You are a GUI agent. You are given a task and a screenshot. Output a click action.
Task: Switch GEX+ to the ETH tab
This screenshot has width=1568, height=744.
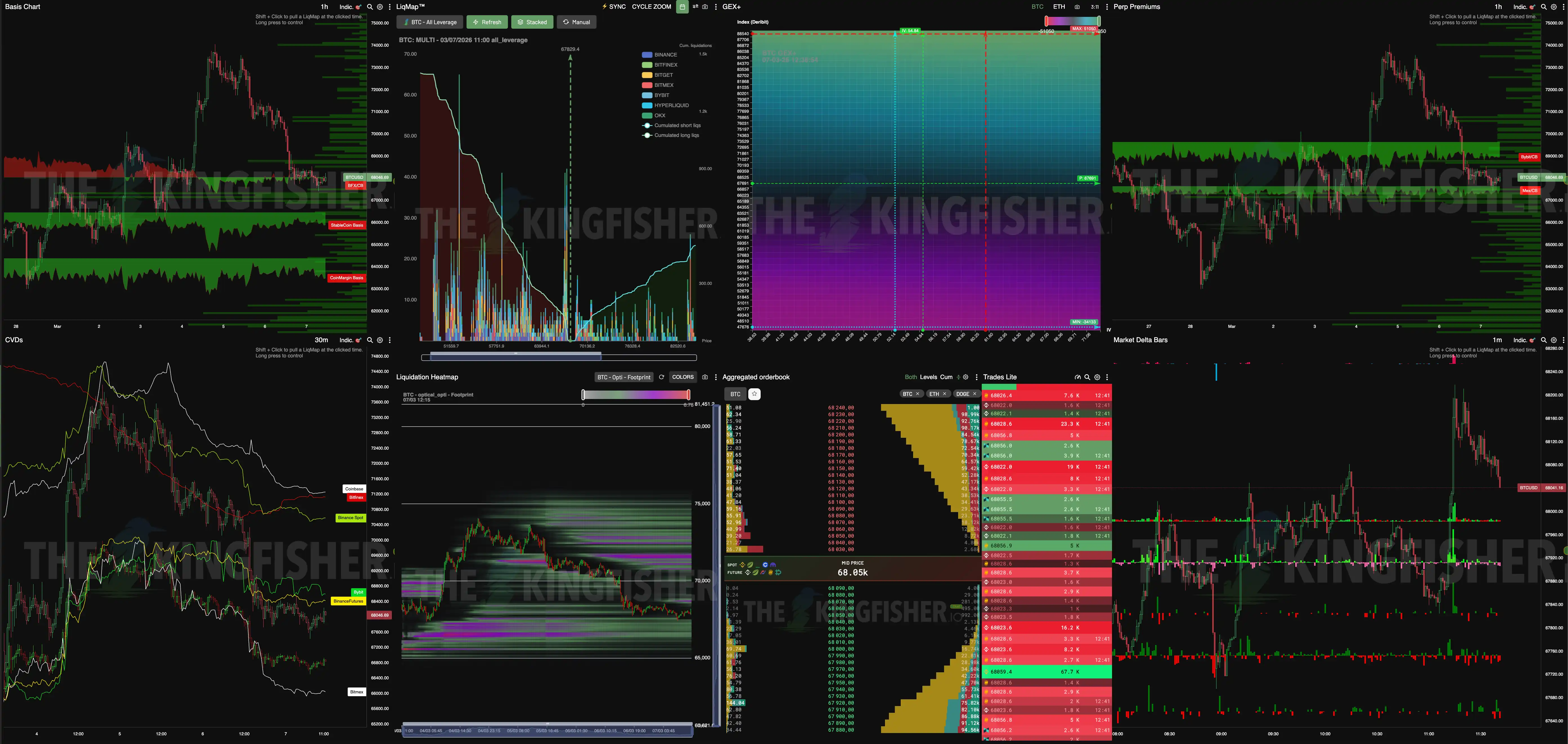[1059, 7]
